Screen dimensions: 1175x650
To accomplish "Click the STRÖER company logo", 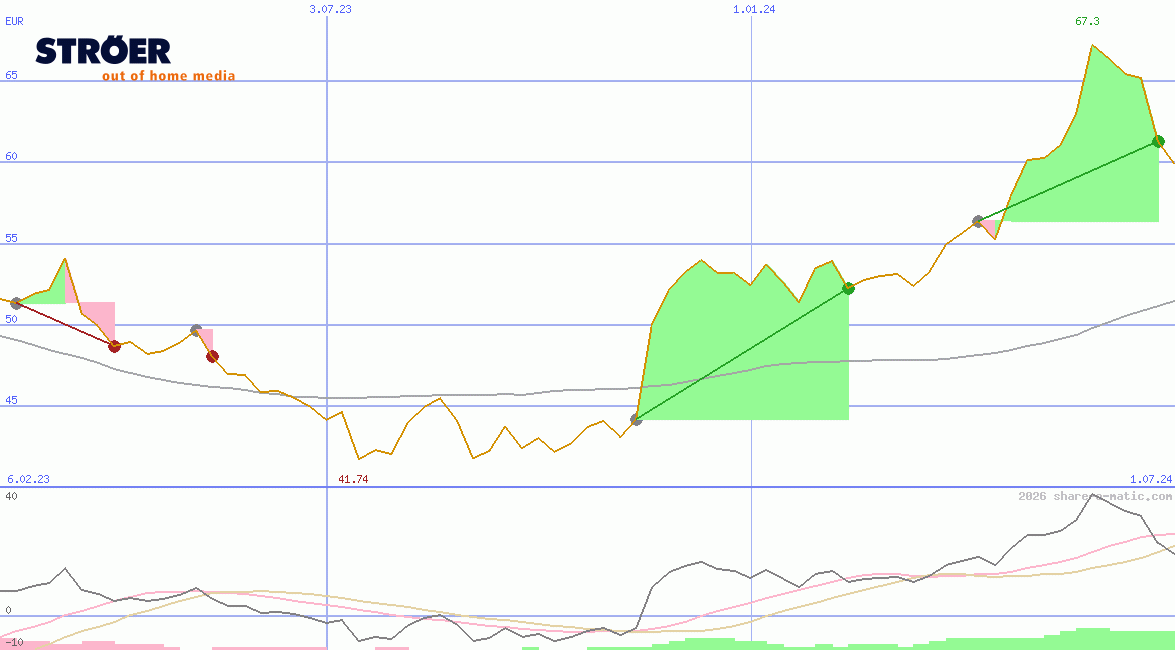I will tap(103, 51).
